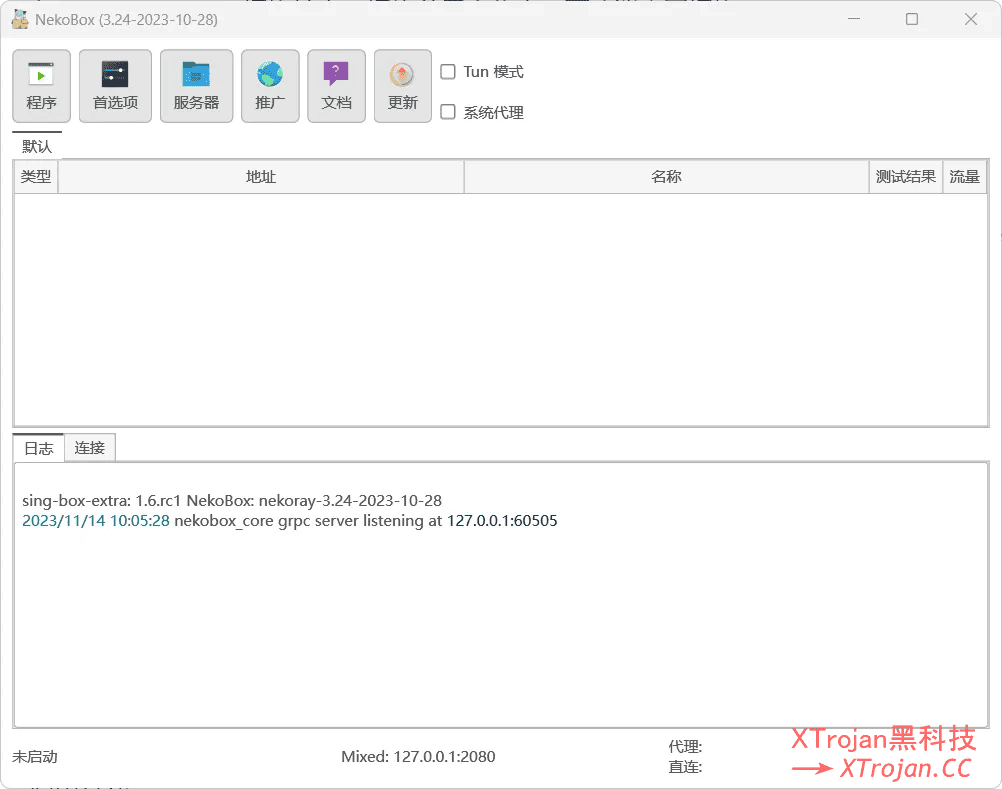
Task: Click the Mixed: 127.0.0.1:2080 status text
Action: [x=418, y=756]
